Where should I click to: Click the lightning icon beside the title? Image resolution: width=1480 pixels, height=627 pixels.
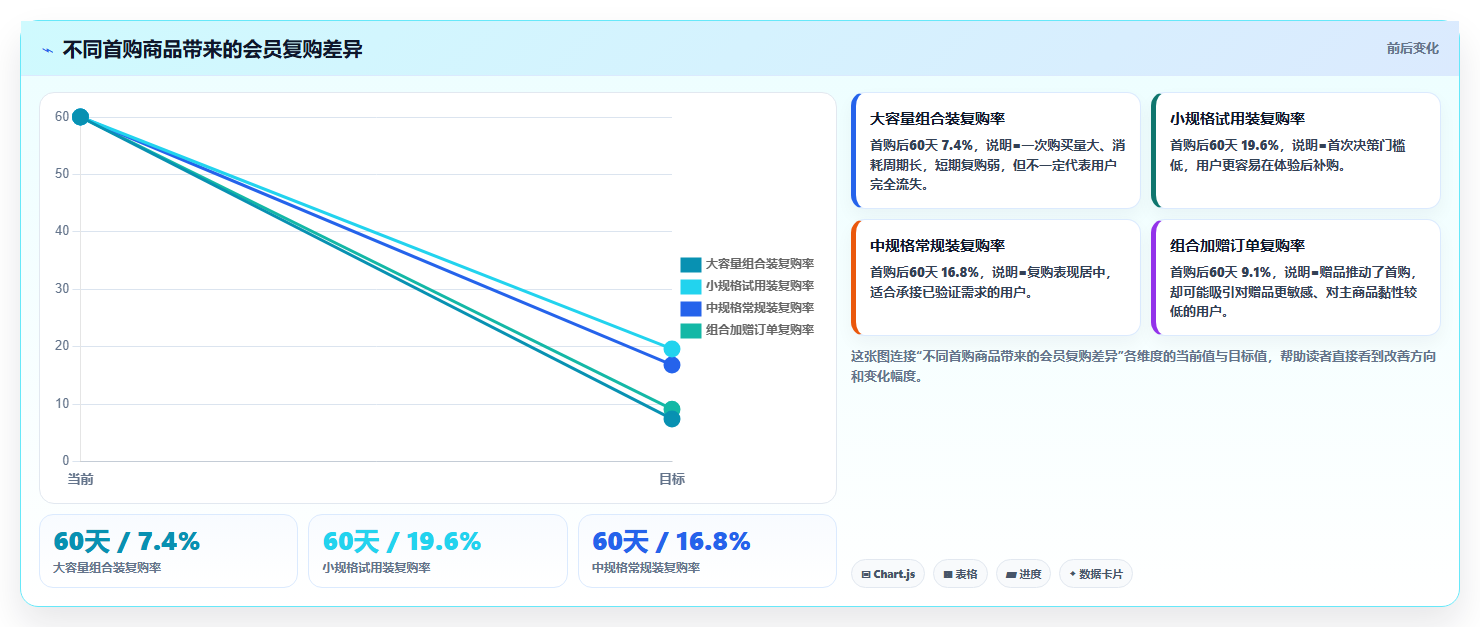click(47, 49)
